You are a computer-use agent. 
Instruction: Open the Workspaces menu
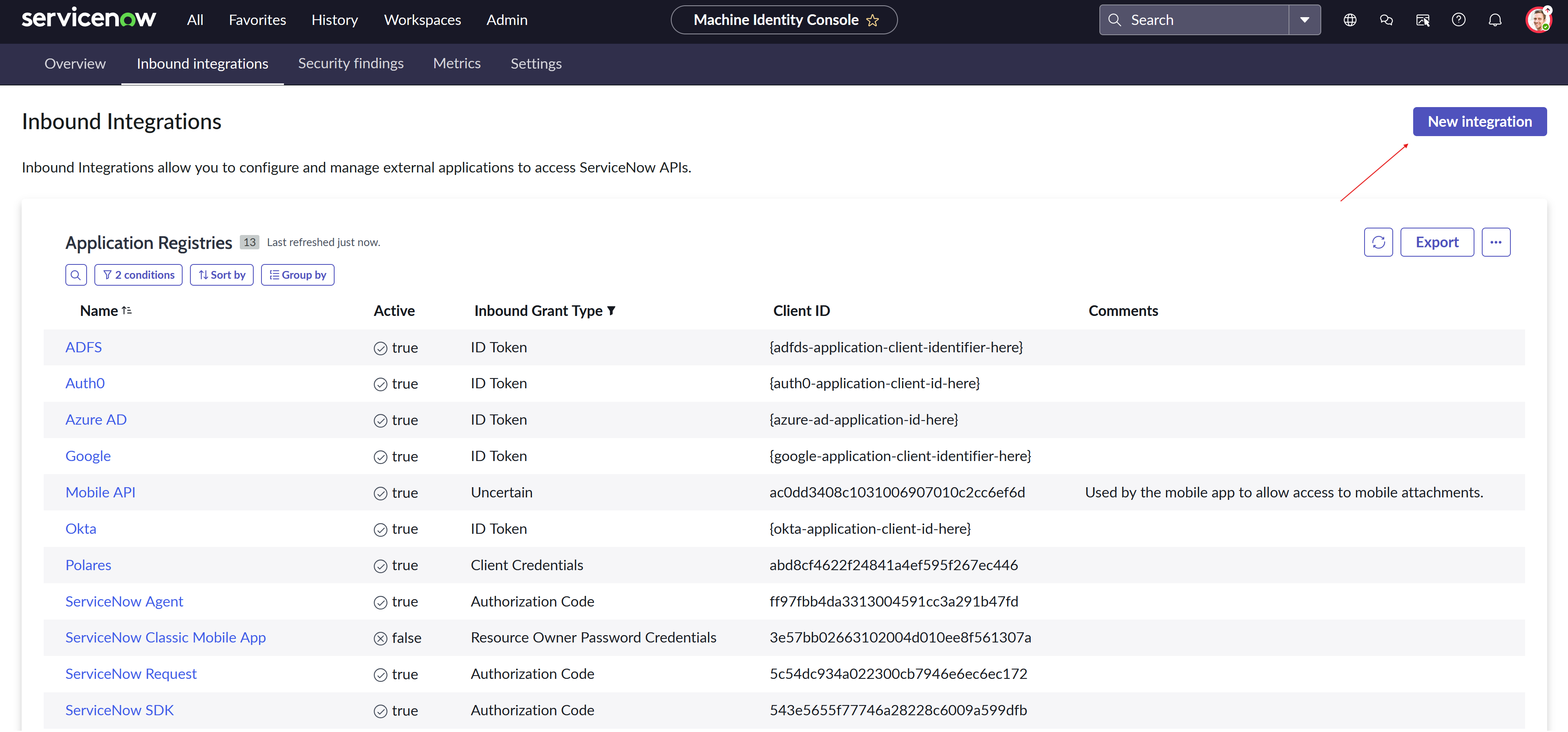[422, 20]
